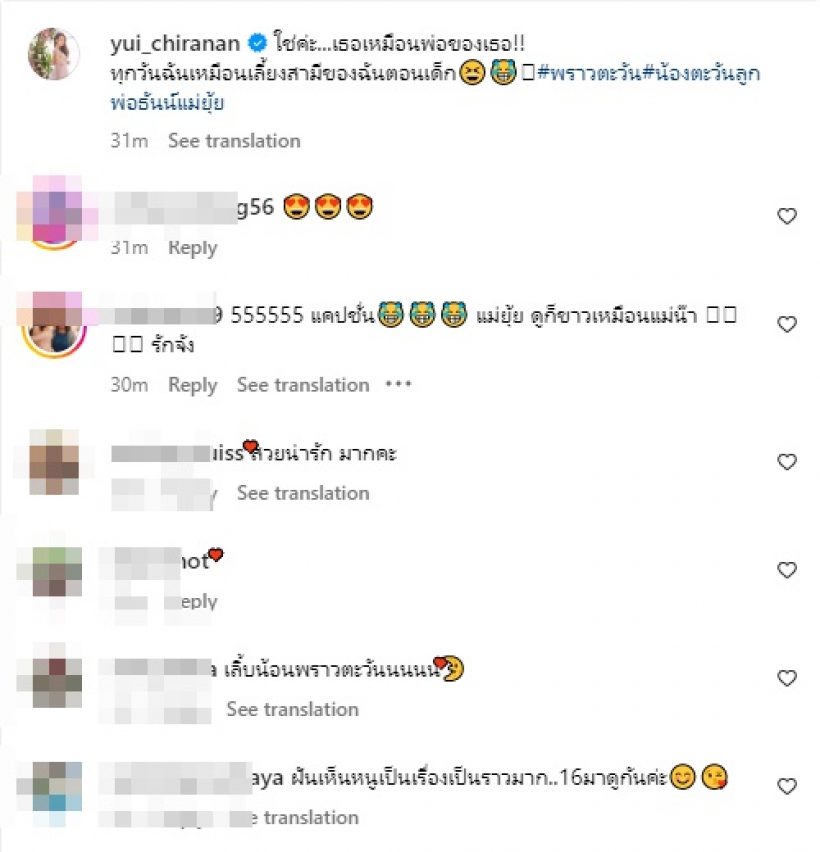See translation of the 'iss' user comment

point(303,493)
